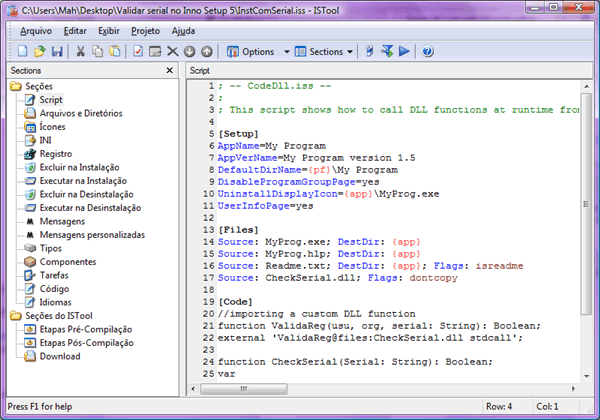
Task: Create a new script with New icon
Action: pos(23,51)
